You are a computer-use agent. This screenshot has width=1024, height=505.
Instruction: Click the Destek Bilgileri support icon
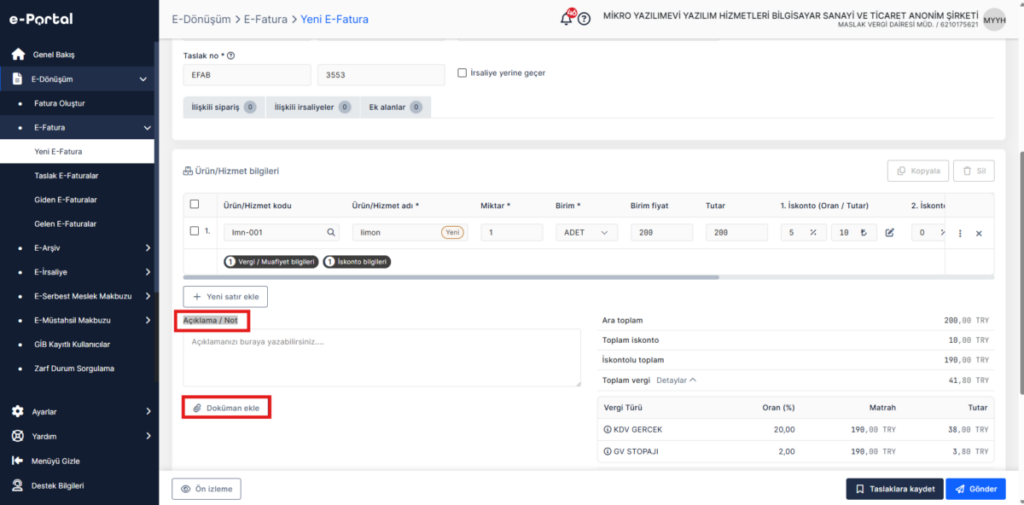(x=18, y=485)
